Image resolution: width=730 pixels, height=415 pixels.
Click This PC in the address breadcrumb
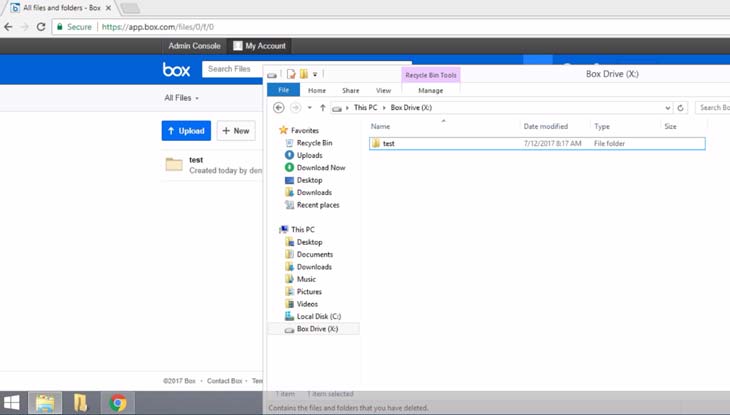[x=365, y=108]
